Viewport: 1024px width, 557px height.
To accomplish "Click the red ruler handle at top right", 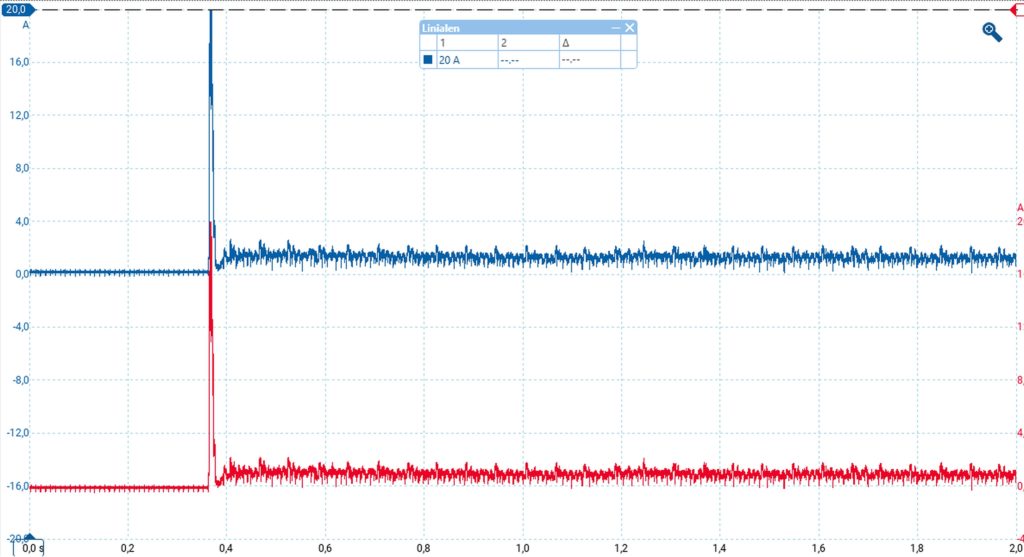I will pyautogui.click(x=1015, y=9).
